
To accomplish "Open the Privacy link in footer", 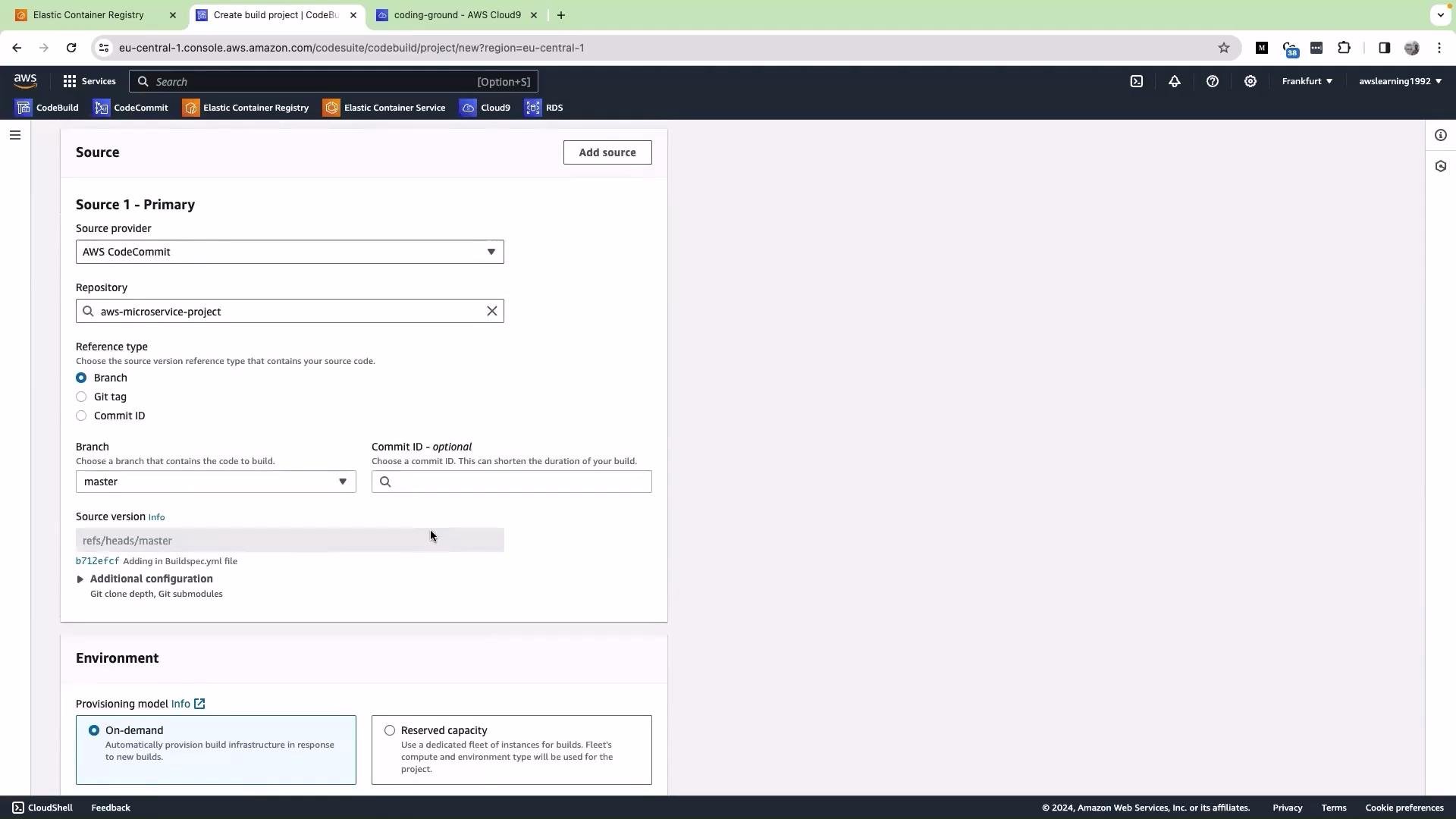I will (1288, 808).
